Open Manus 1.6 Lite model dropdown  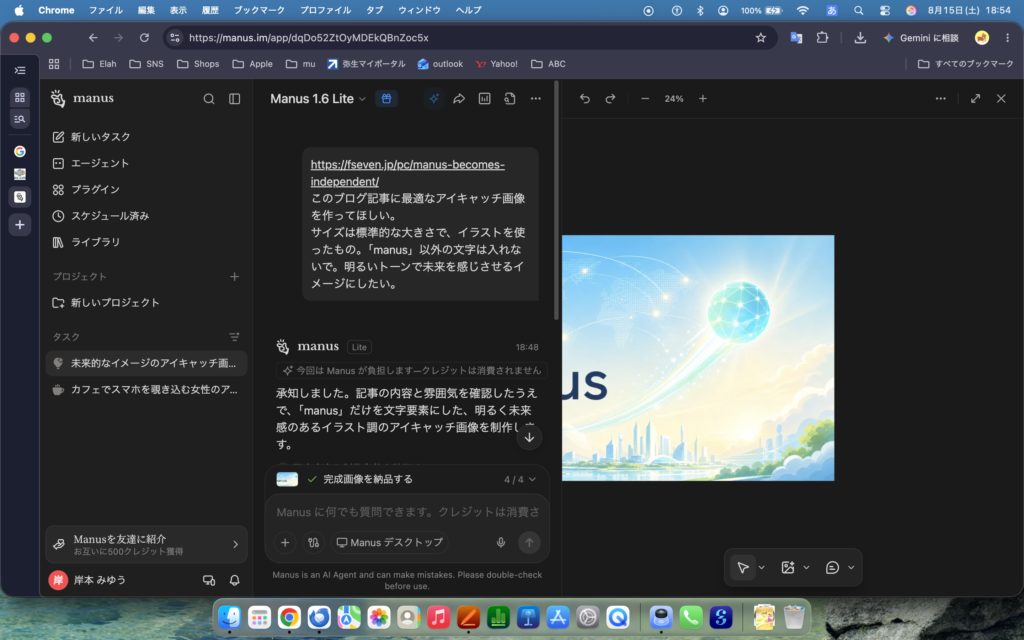[318, 99]
